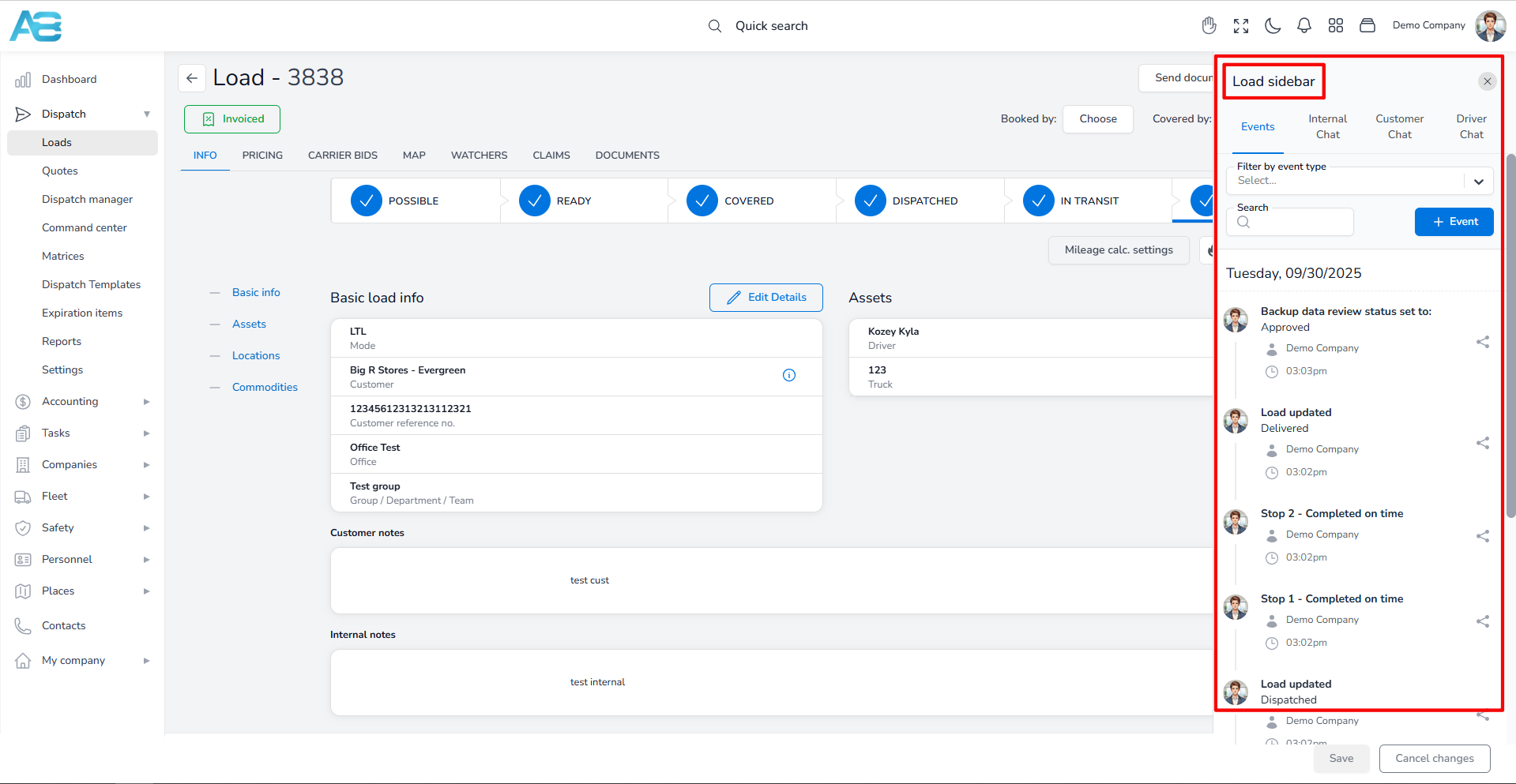Click the COVERED status checkmark

coord(702,201)
